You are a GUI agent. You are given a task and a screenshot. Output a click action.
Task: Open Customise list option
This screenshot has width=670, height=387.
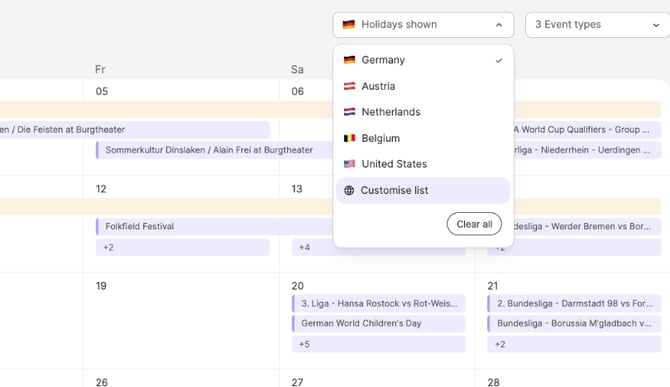pos(423,191)
